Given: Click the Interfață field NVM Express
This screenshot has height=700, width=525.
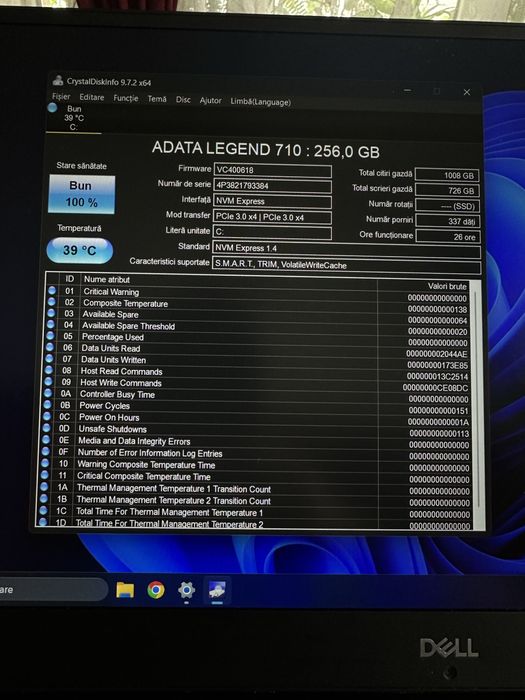Looking at the screenshot, I should coord(272,201).
